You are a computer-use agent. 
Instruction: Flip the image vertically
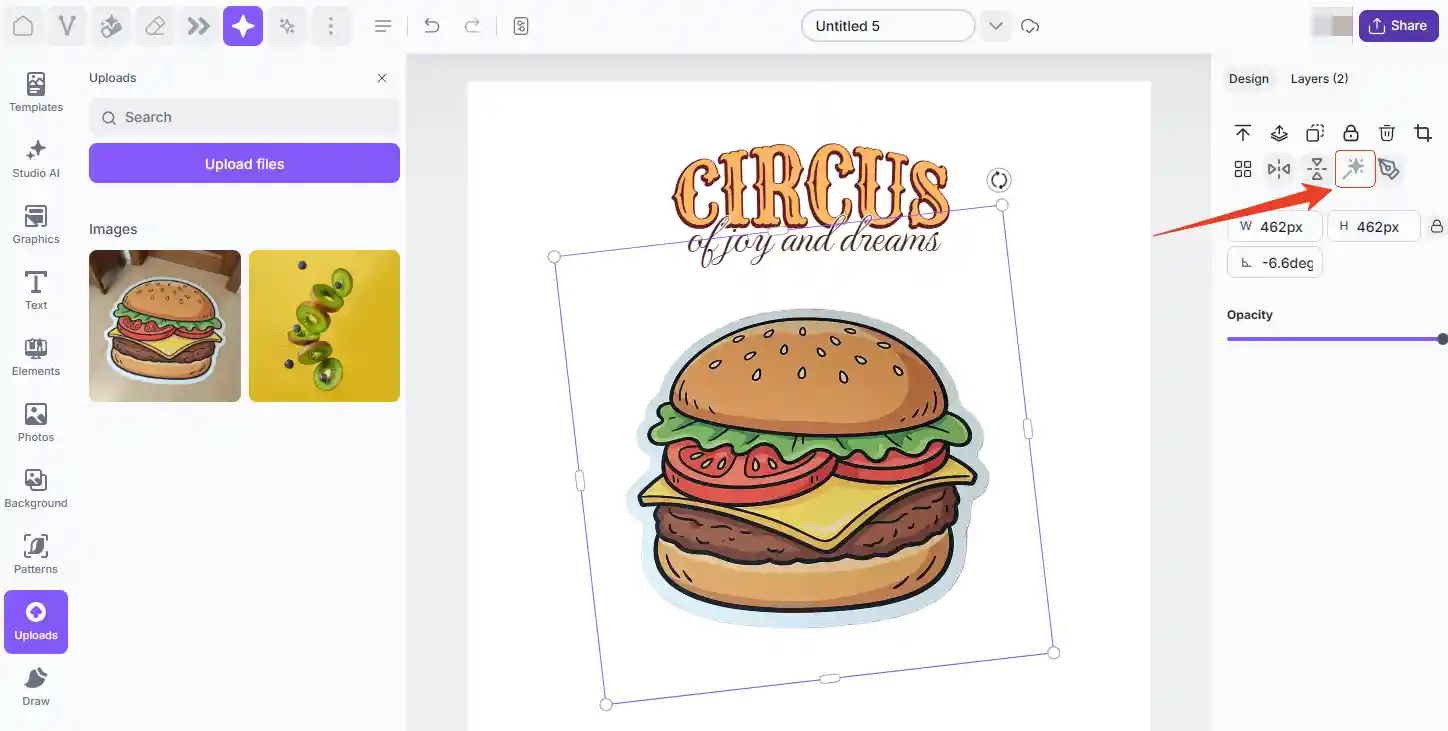coord(1317,169)
